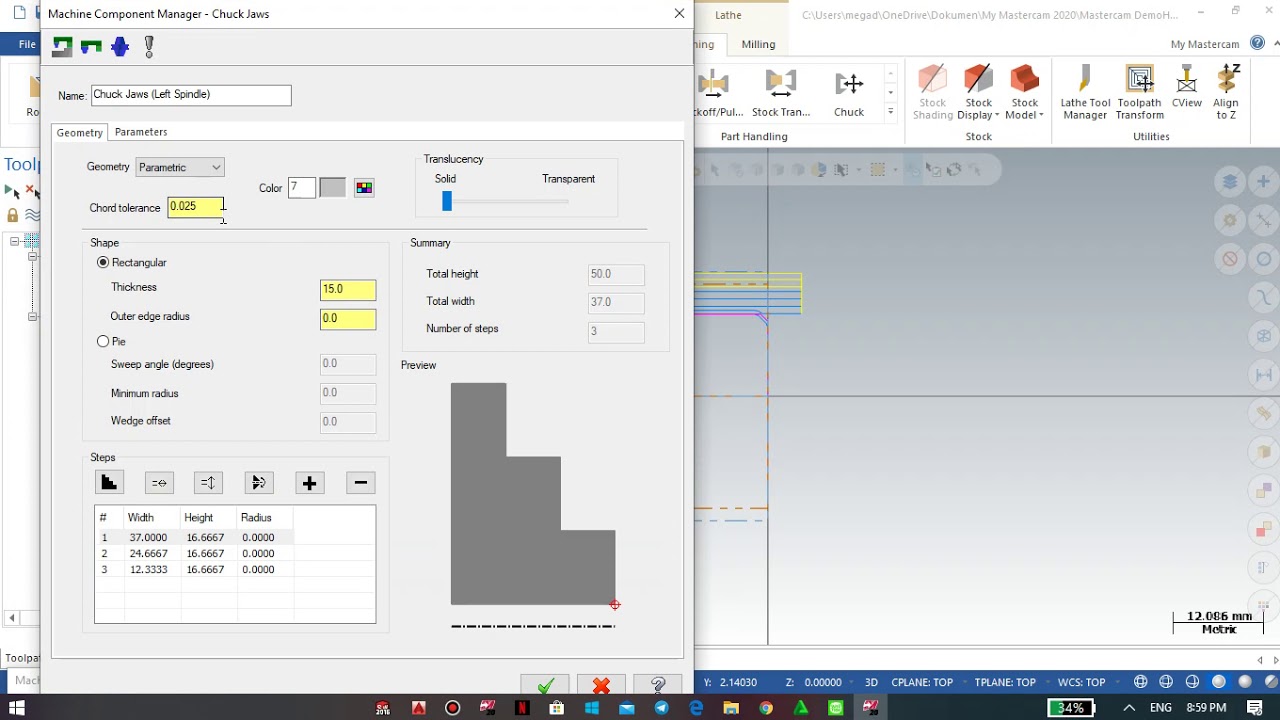The image size is (1280, 720).
Task: Click the reverse steps icon button
Action: point(259,483)
